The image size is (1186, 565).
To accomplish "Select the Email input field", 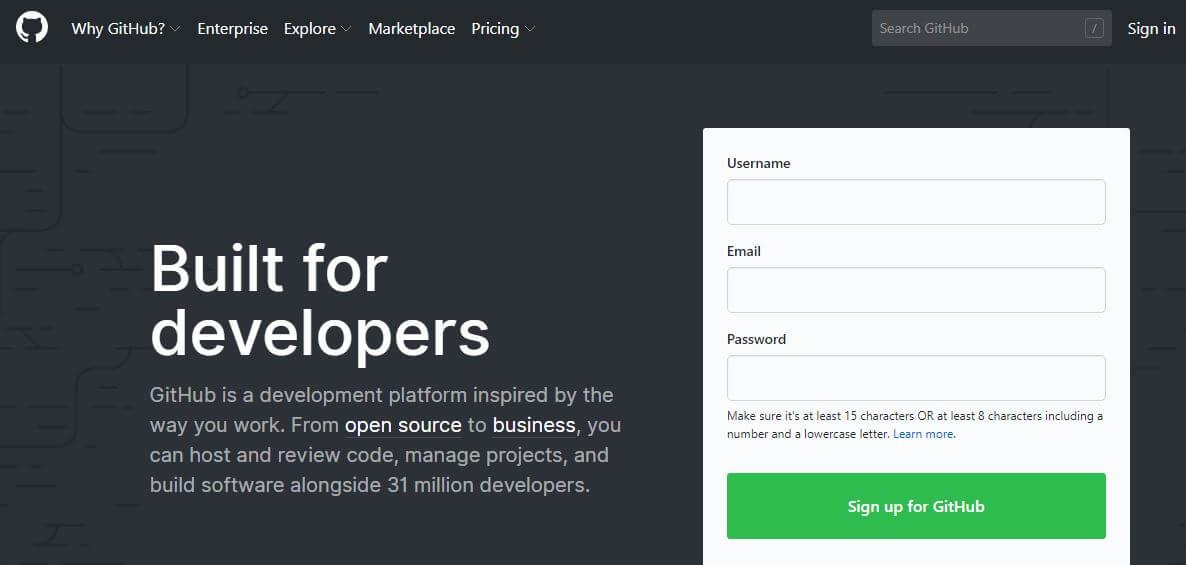I will coord(916,290).
